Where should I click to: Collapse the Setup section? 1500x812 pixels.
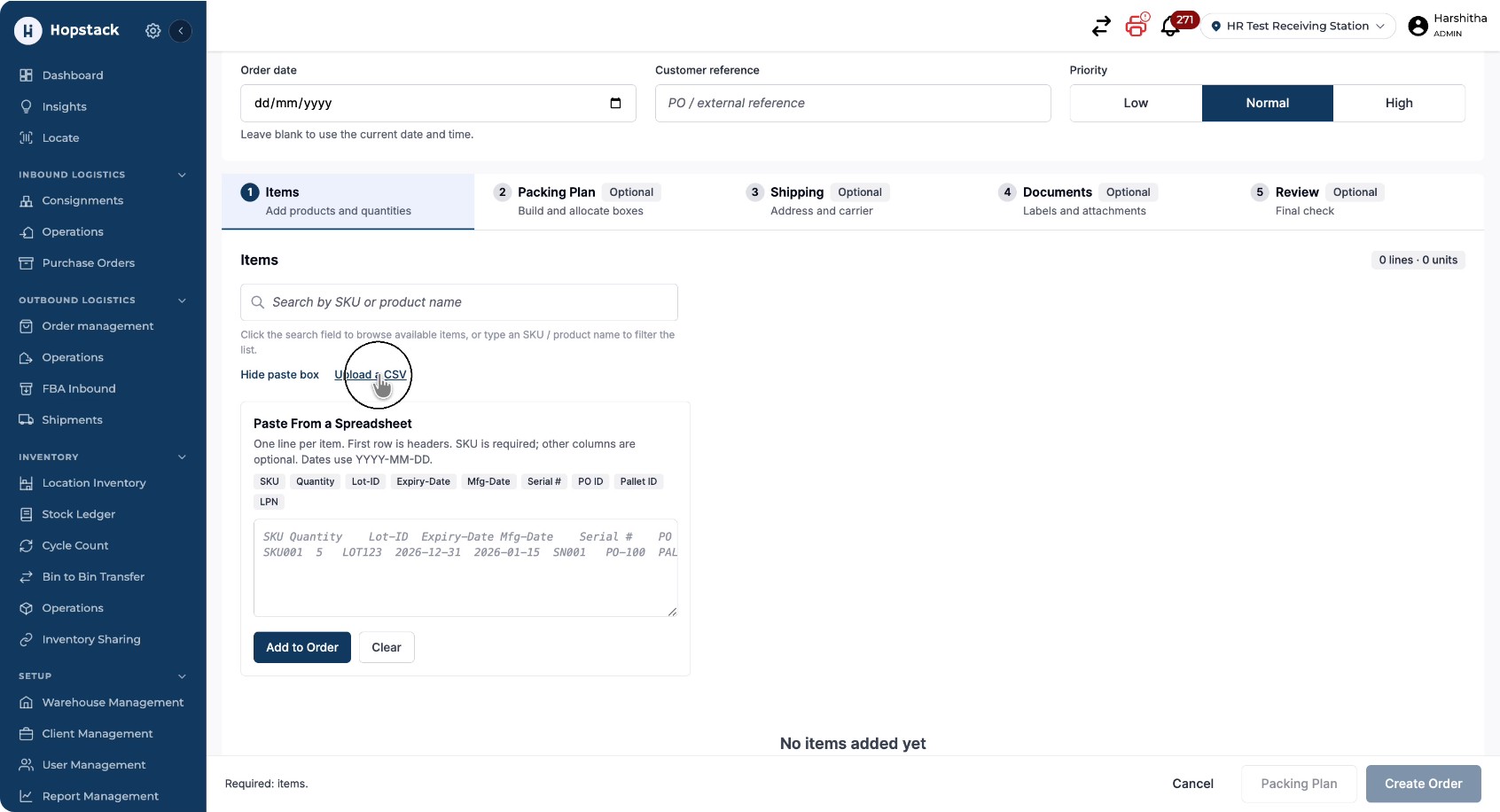click(182, 676)
